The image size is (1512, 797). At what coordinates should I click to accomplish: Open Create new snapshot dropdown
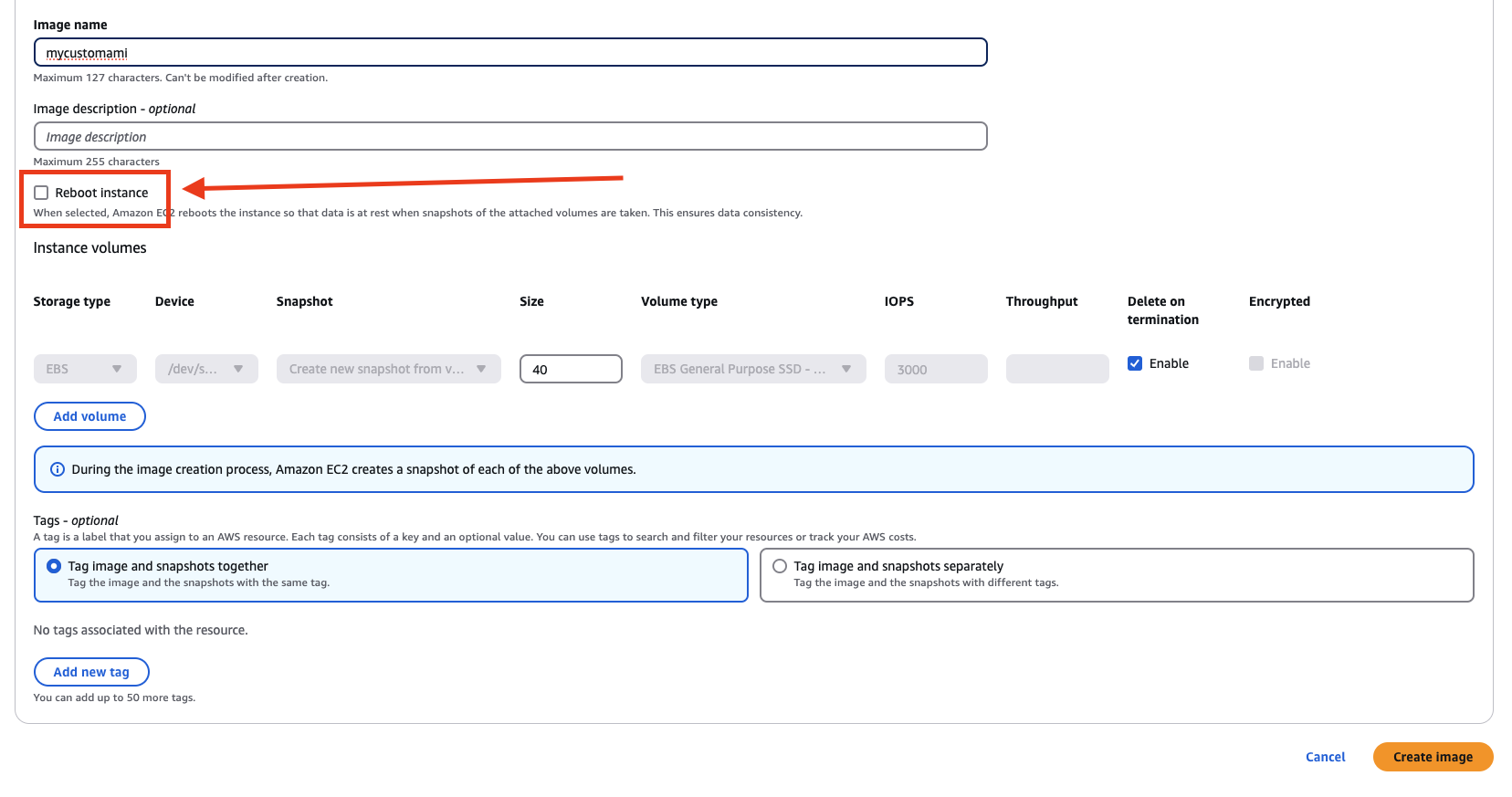point(388,369)
